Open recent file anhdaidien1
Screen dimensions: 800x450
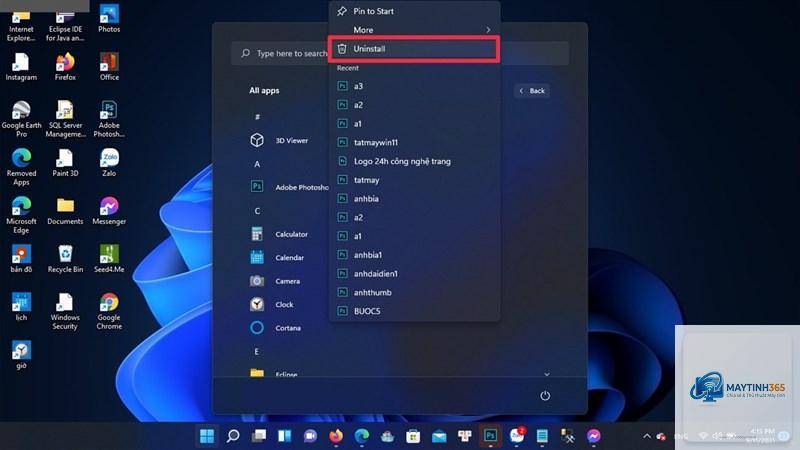[414, 273]
